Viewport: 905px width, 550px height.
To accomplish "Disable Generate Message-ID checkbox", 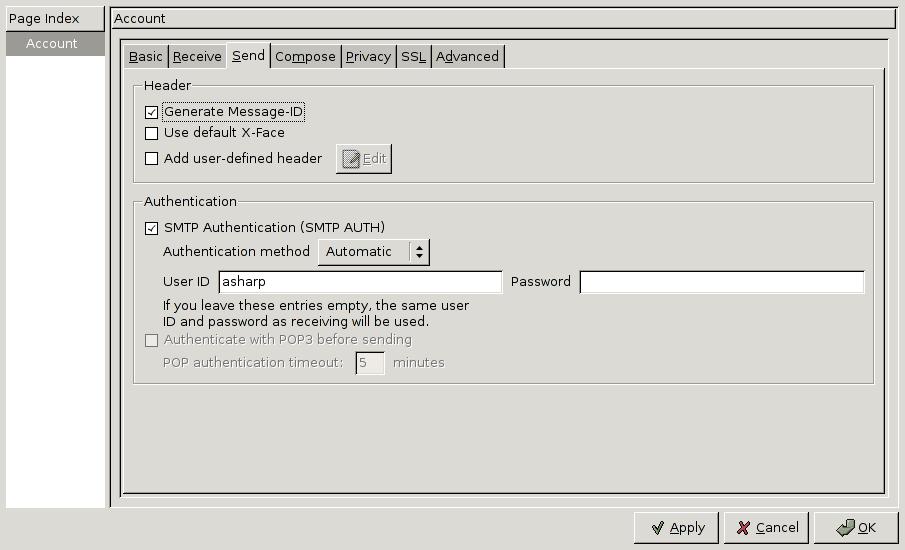I will (x=152, y=113).
